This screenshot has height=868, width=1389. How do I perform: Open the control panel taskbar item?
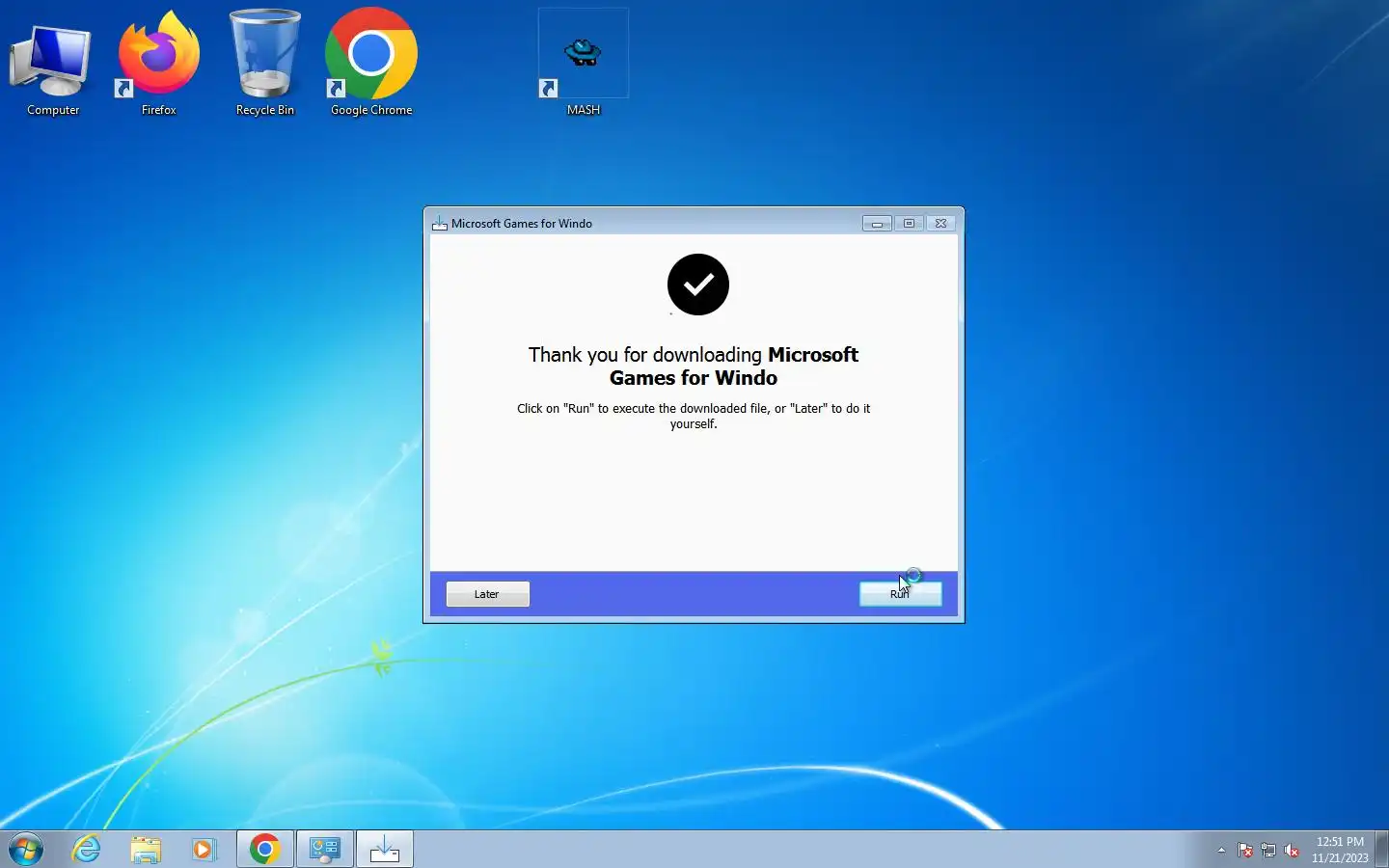click(325, 850)
